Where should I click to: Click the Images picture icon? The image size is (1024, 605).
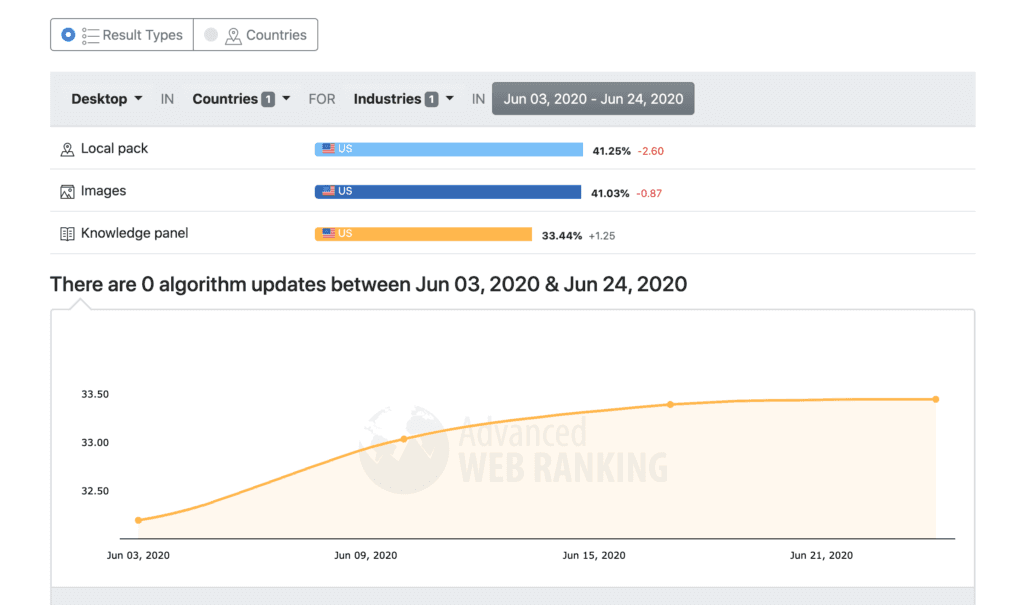67,192
